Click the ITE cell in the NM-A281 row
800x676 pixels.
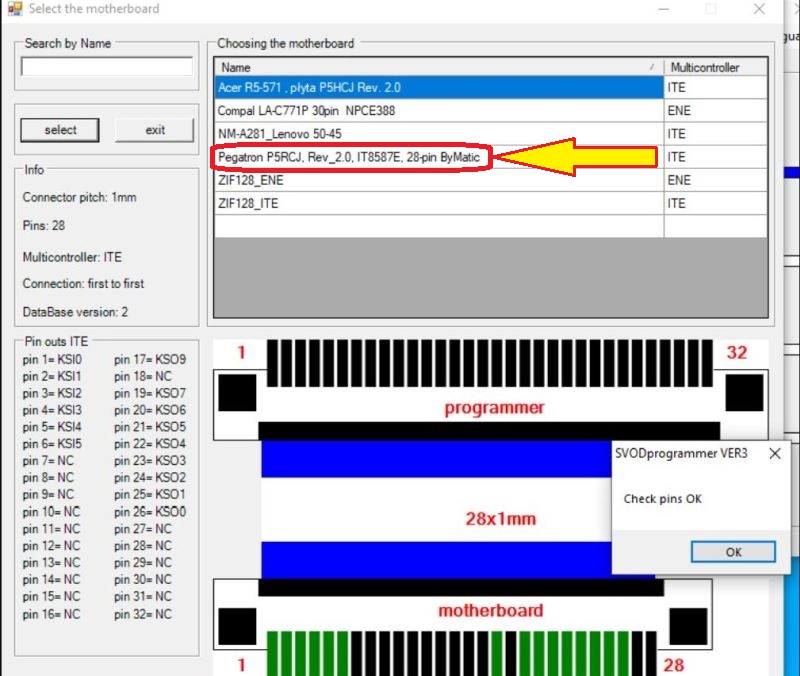click(715, 134)
